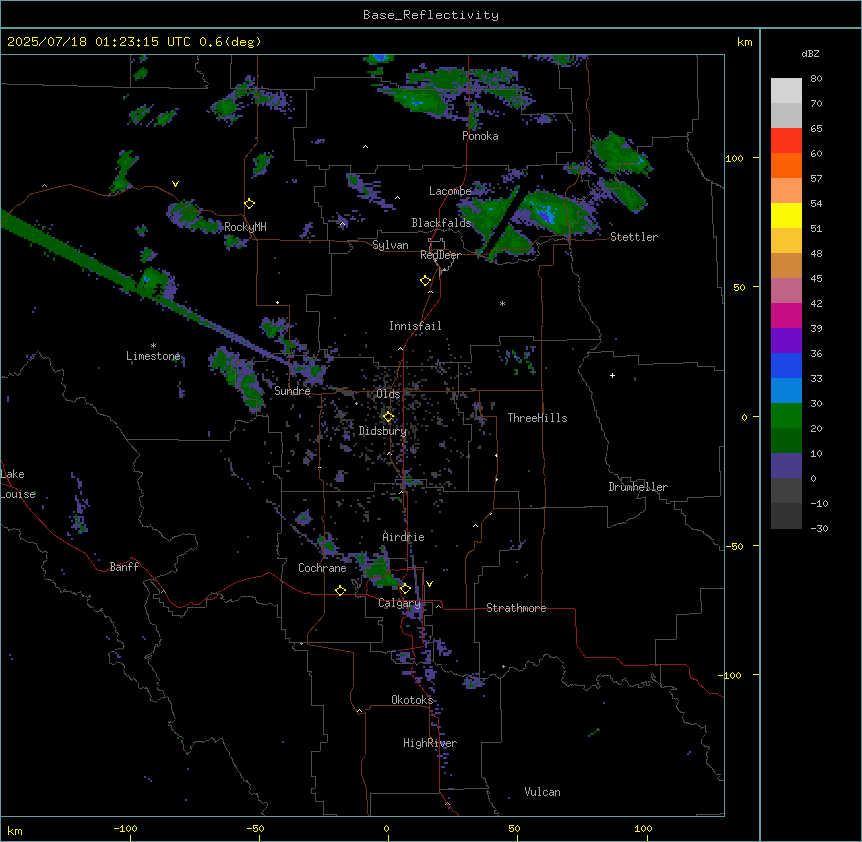The height and width of the screenshot is (842, 862).
Task: Click the RockyMH label
Action: point(245,226)
